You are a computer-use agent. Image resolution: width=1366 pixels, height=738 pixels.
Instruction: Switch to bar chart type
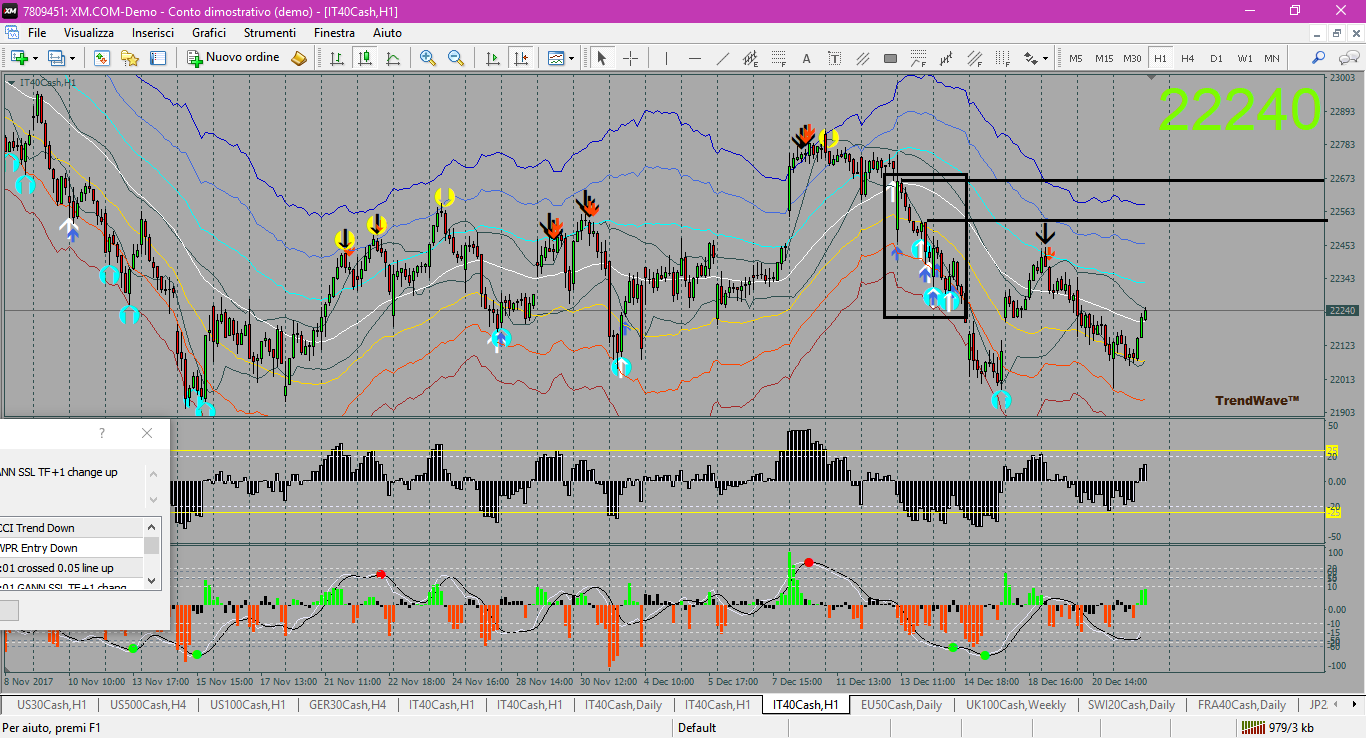point(337,58)
